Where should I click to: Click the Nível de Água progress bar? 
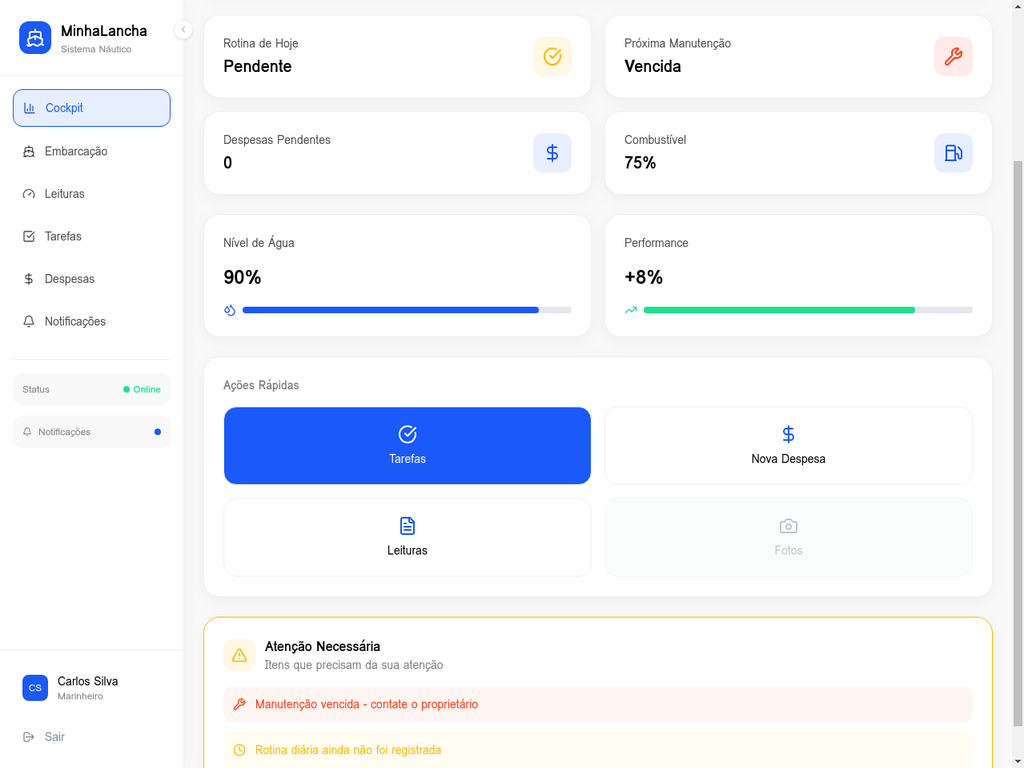tap(406, 310)
